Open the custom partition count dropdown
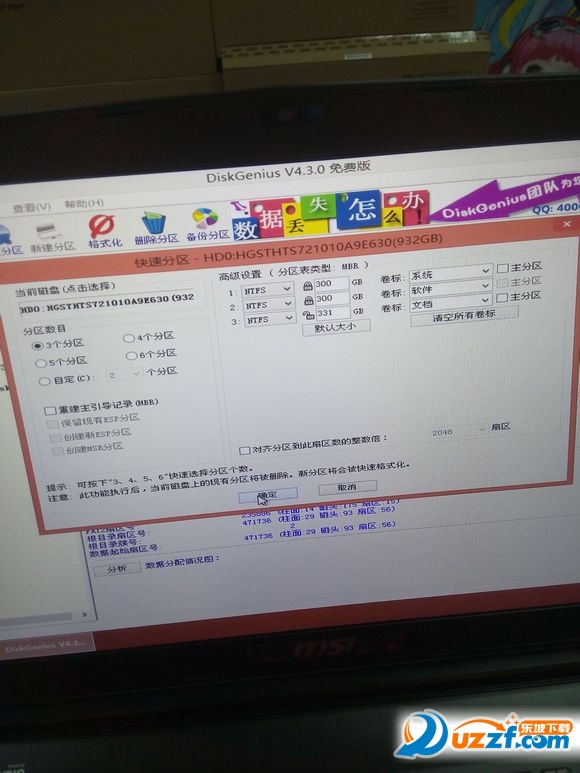Image resolution: width=580 pixels, height=773 pixels. pos(136,373)
